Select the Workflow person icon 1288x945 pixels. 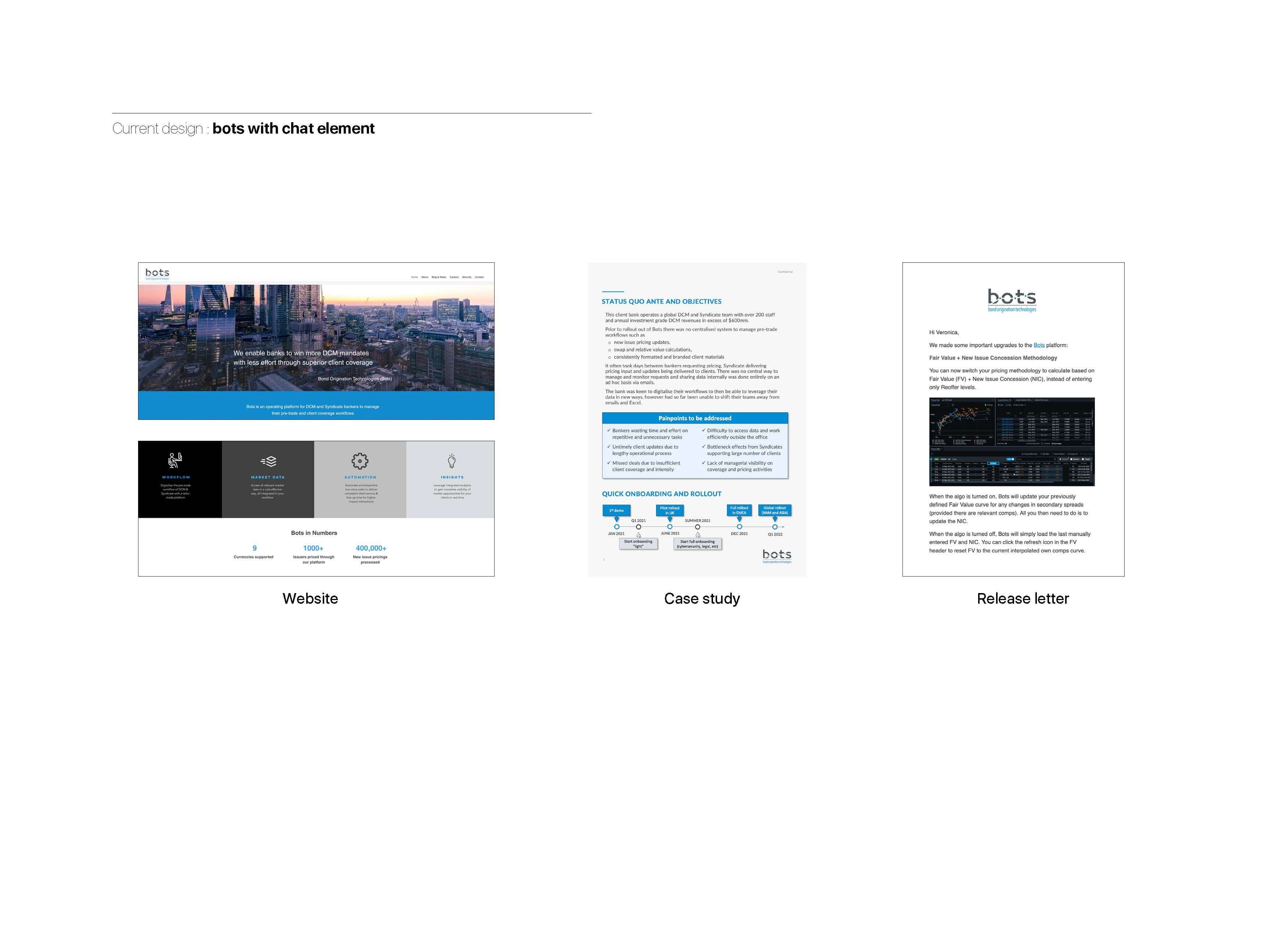(x=176, y=461)
